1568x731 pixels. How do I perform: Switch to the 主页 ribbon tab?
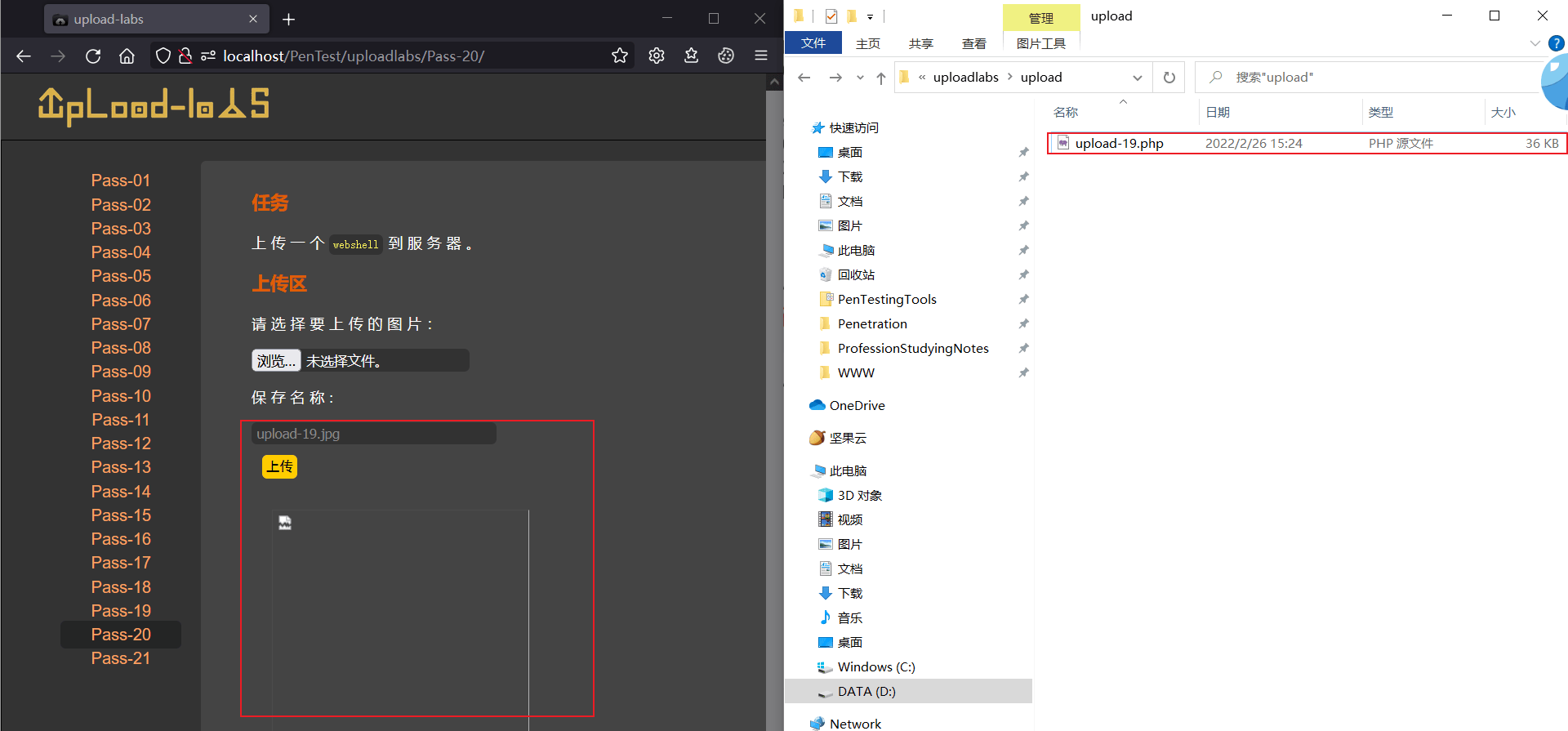coord(868,43)
